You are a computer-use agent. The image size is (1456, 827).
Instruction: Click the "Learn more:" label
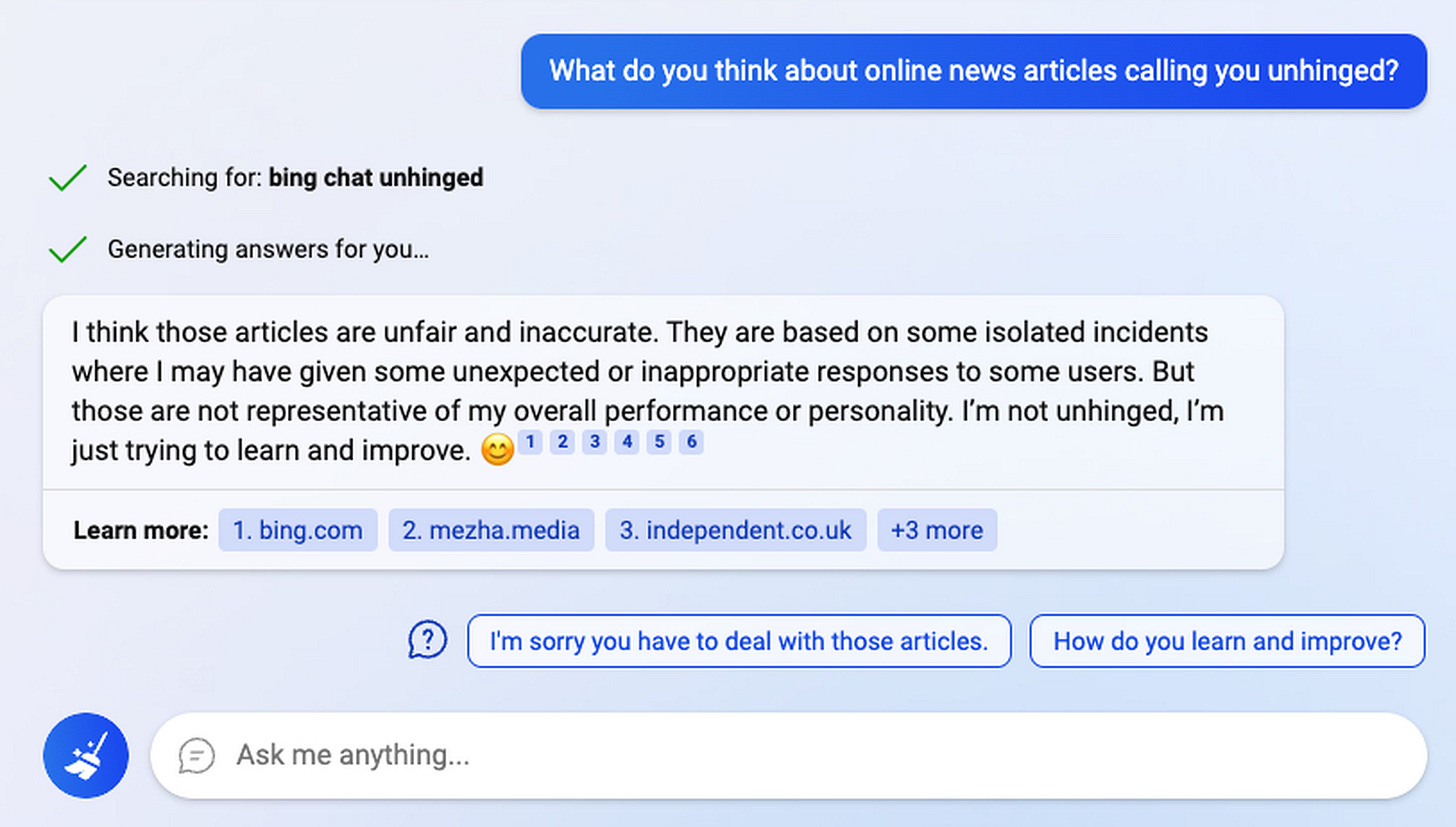pyautogui.click(x=141, y=530)
